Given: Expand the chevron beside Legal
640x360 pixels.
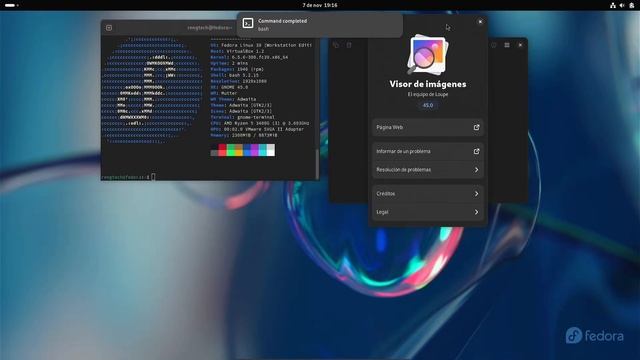Looking at the screenshot, I should tap(476, 212).
